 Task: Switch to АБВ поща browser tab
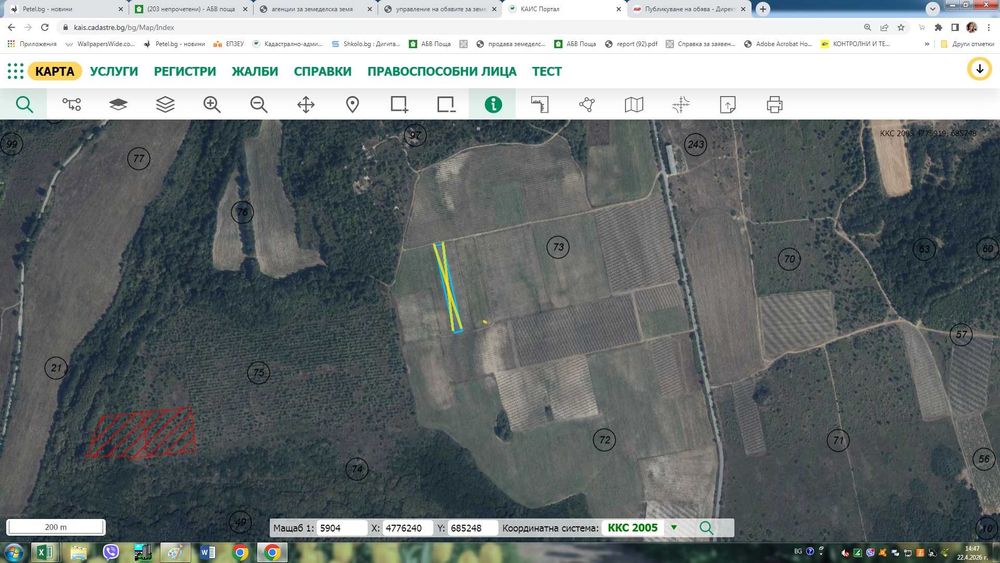coord(191,9)
